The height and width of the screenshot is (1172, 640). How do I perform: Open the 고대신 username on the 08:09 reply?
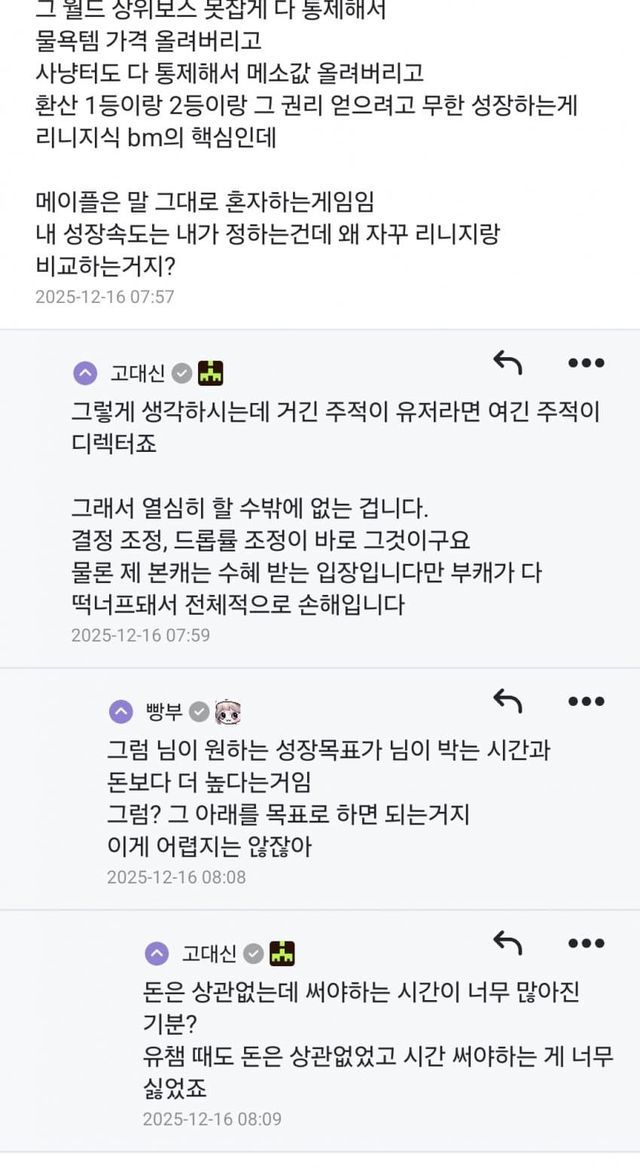(x=208, y=953)
